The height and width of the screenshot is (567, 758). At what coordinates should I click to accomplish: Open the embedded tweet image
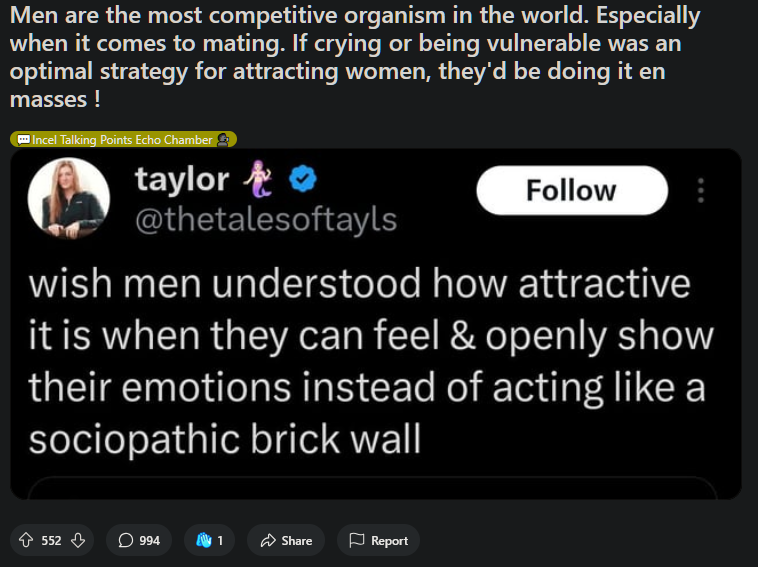click(x=376, y=324)
